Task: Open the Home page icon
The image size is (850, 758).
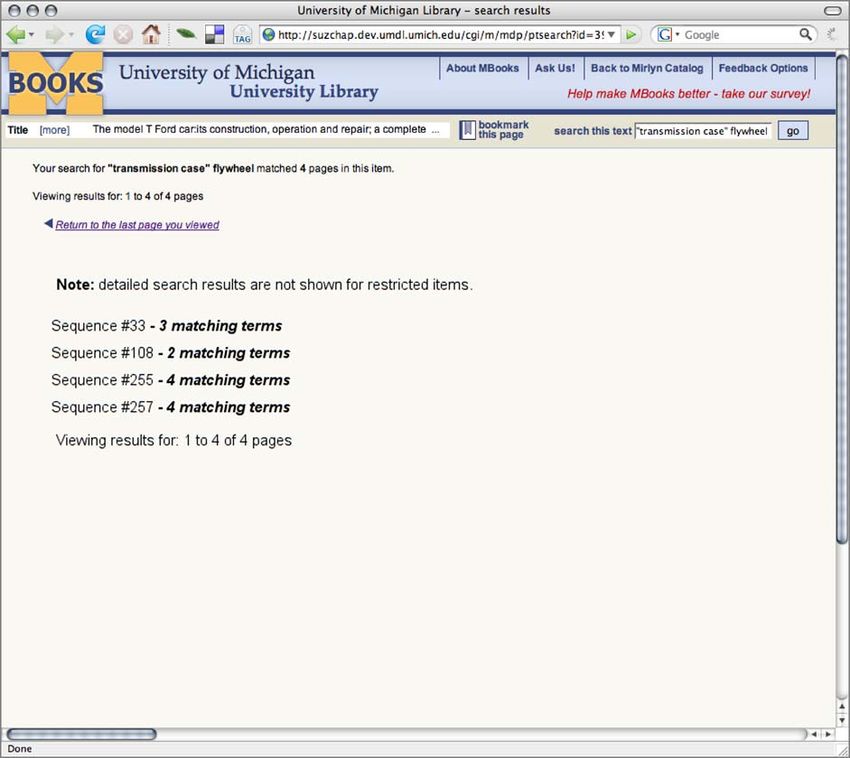Action: tap(151, 35)
